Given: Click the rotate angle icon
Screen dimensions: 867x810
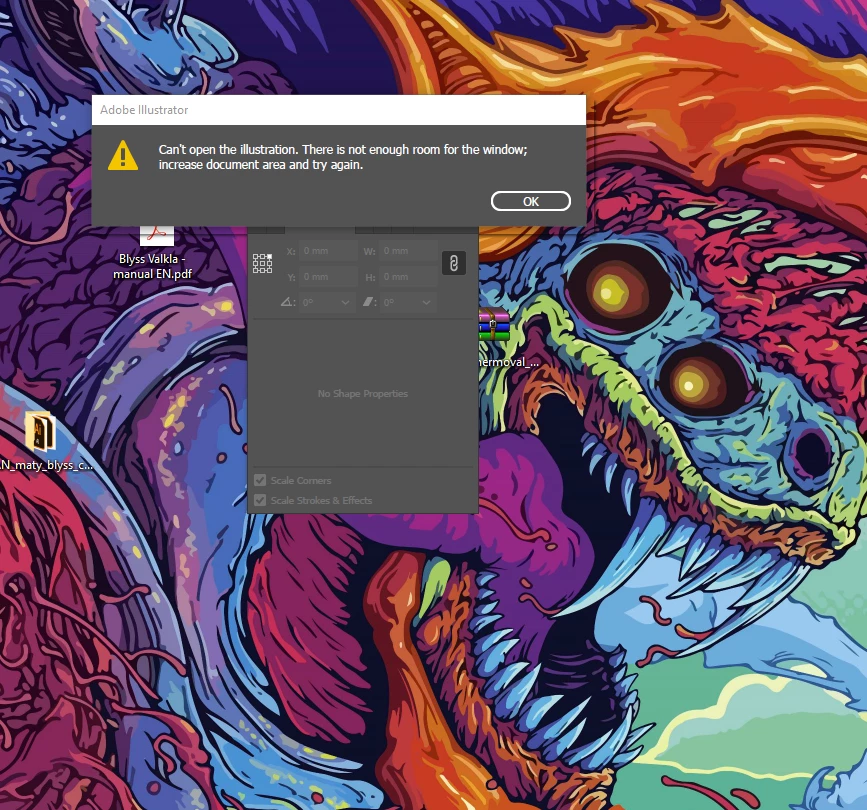Looking at the screenshot, I should tap(287, 302).
